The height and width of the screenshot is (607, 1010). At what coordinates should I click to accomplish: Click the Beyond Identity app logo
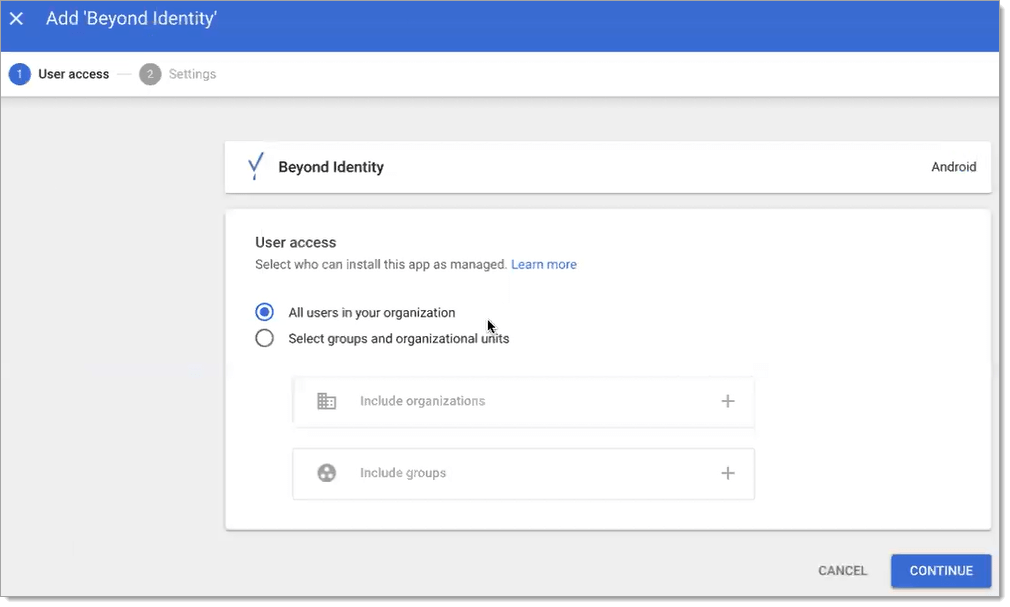tap(255, 166)
